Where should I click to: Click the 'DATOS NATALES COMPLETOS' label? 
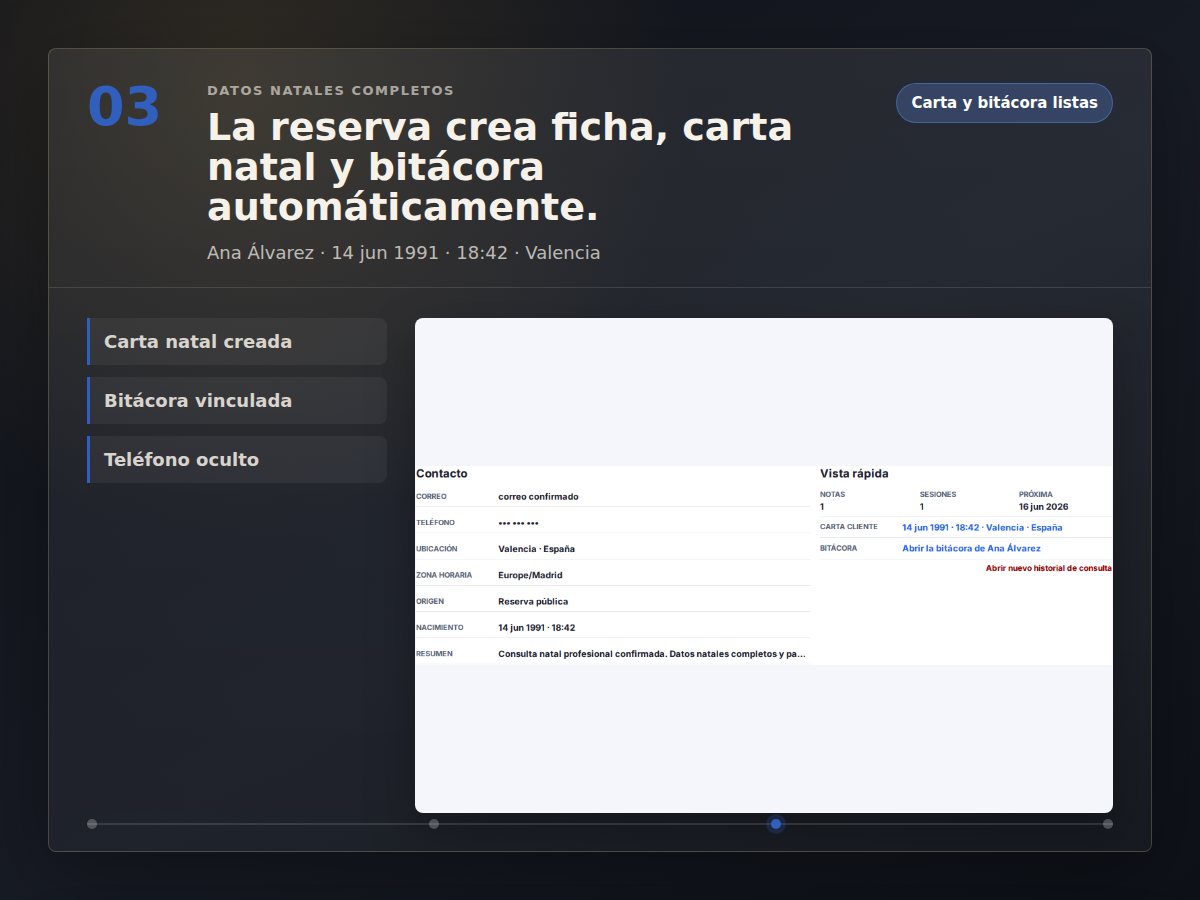(x=330, y=91)
